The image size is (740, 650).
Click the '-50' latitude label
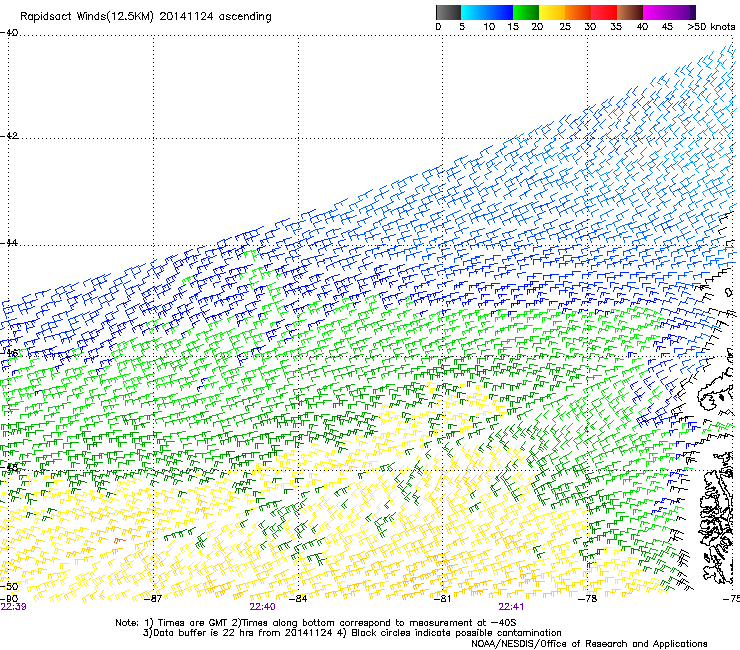coord(9,587)
